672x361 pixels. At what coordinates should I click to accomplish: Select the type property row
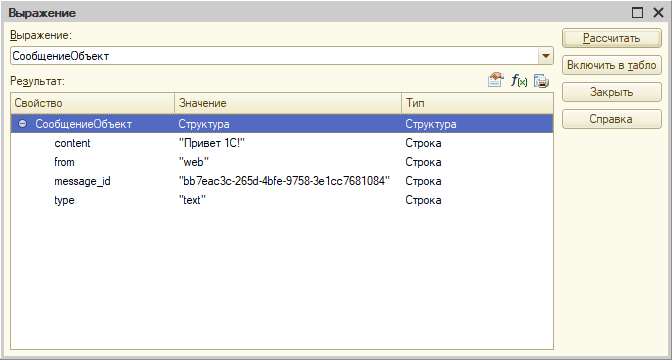point(282,200)
